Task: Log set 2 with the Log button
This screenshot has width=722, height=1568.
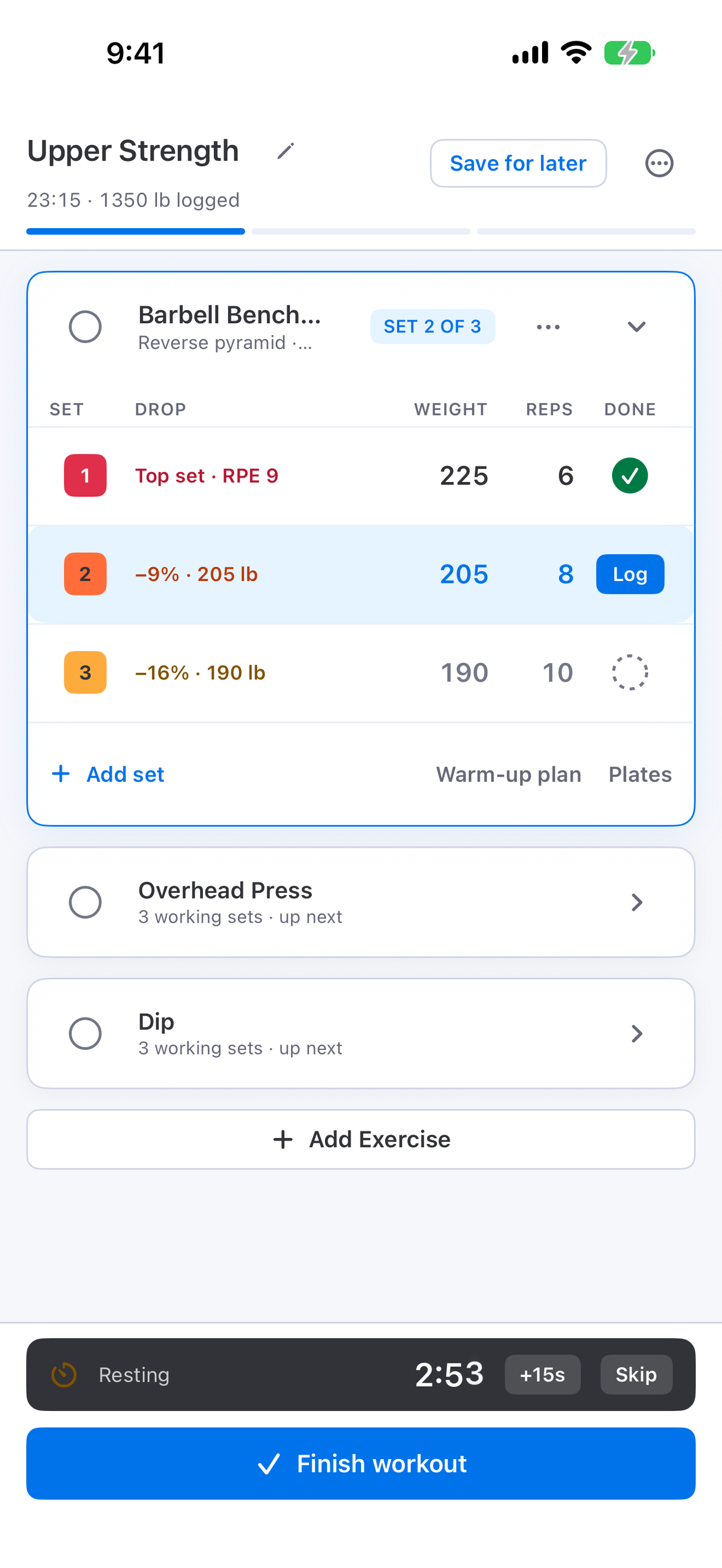Action: [630, 574]
